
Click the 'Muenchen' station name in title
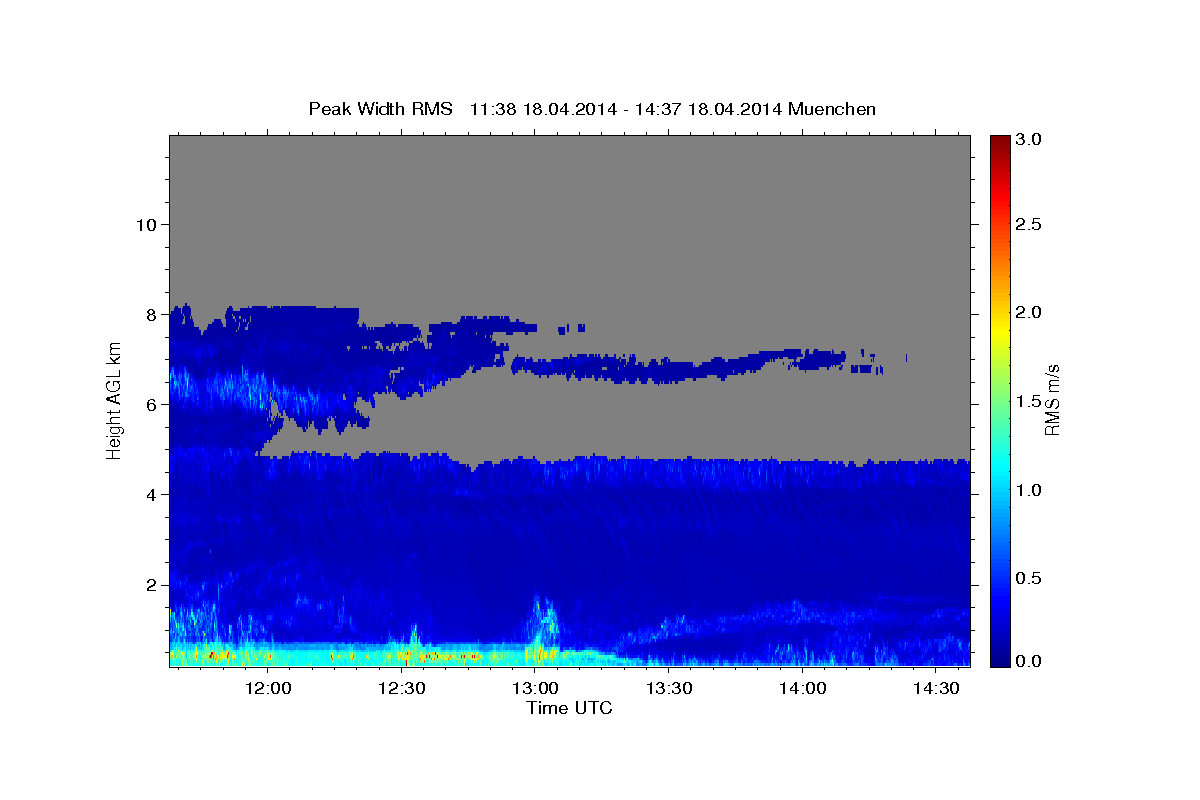(832, 109)
